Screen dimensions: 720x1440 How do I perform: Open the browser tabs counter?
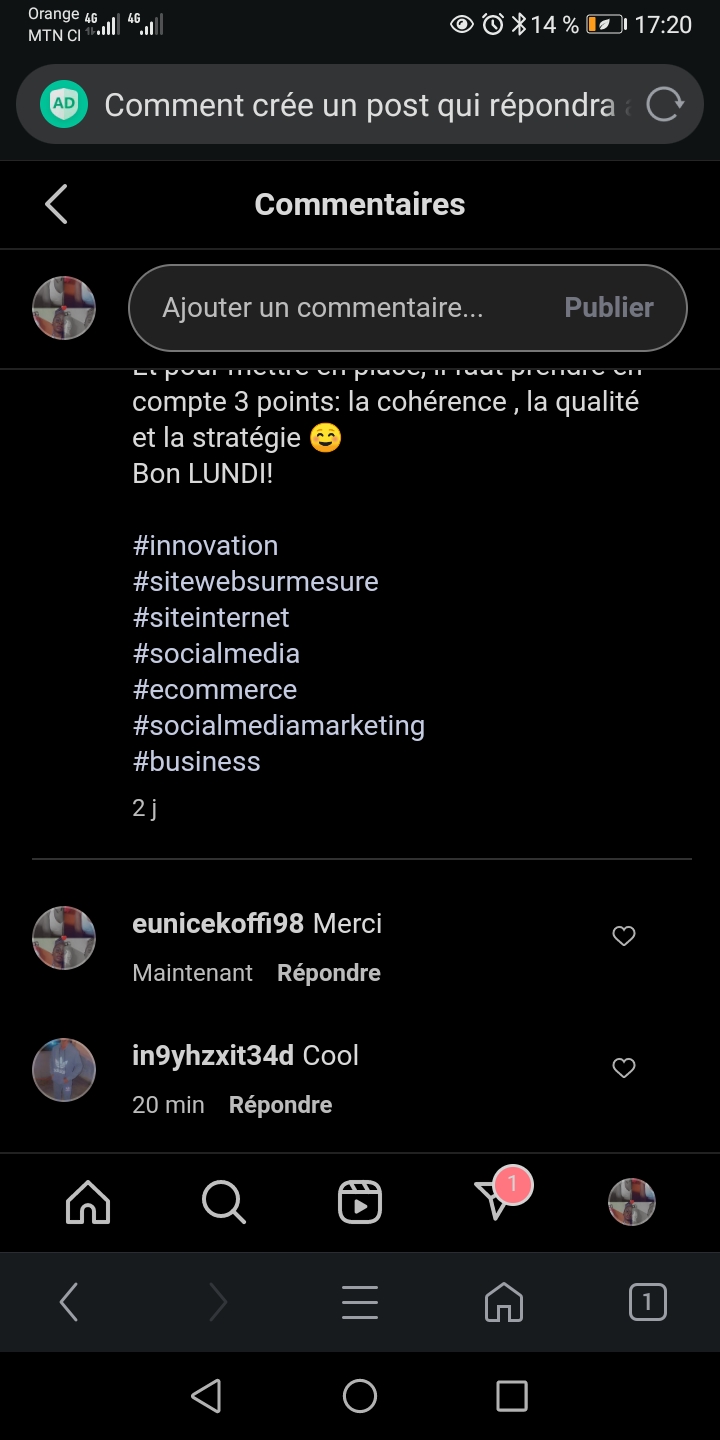[x=647, y=1302]
